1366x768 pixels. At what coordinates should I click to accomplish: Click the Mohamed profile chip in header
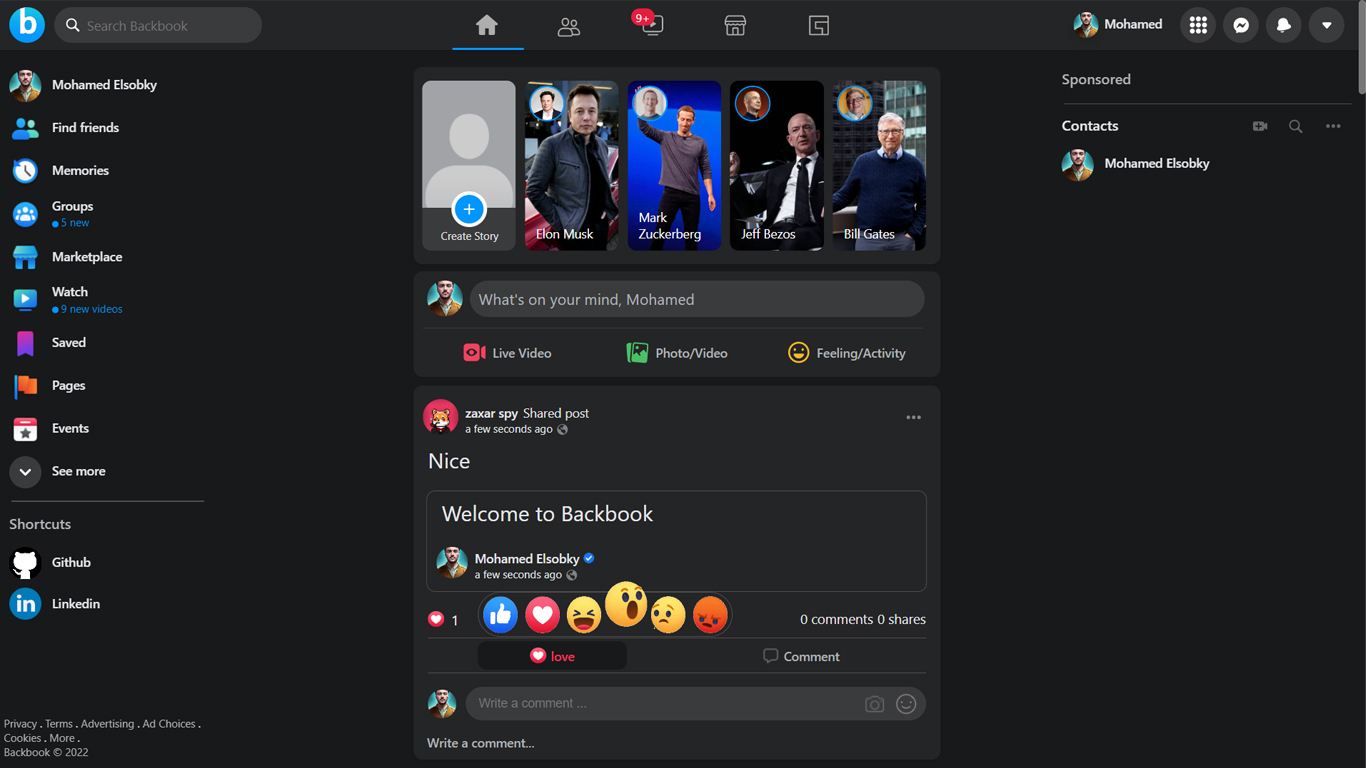click(x=1118, y=25)
